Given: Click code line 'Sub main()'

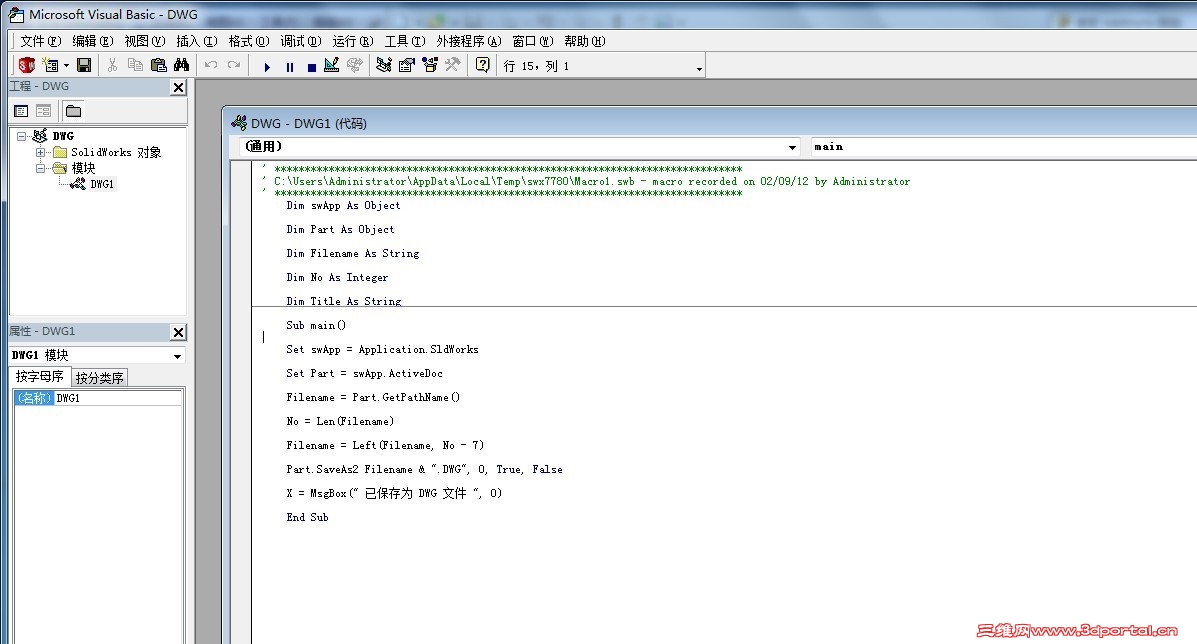Looking at the screenshot, I should pos(316,325).
